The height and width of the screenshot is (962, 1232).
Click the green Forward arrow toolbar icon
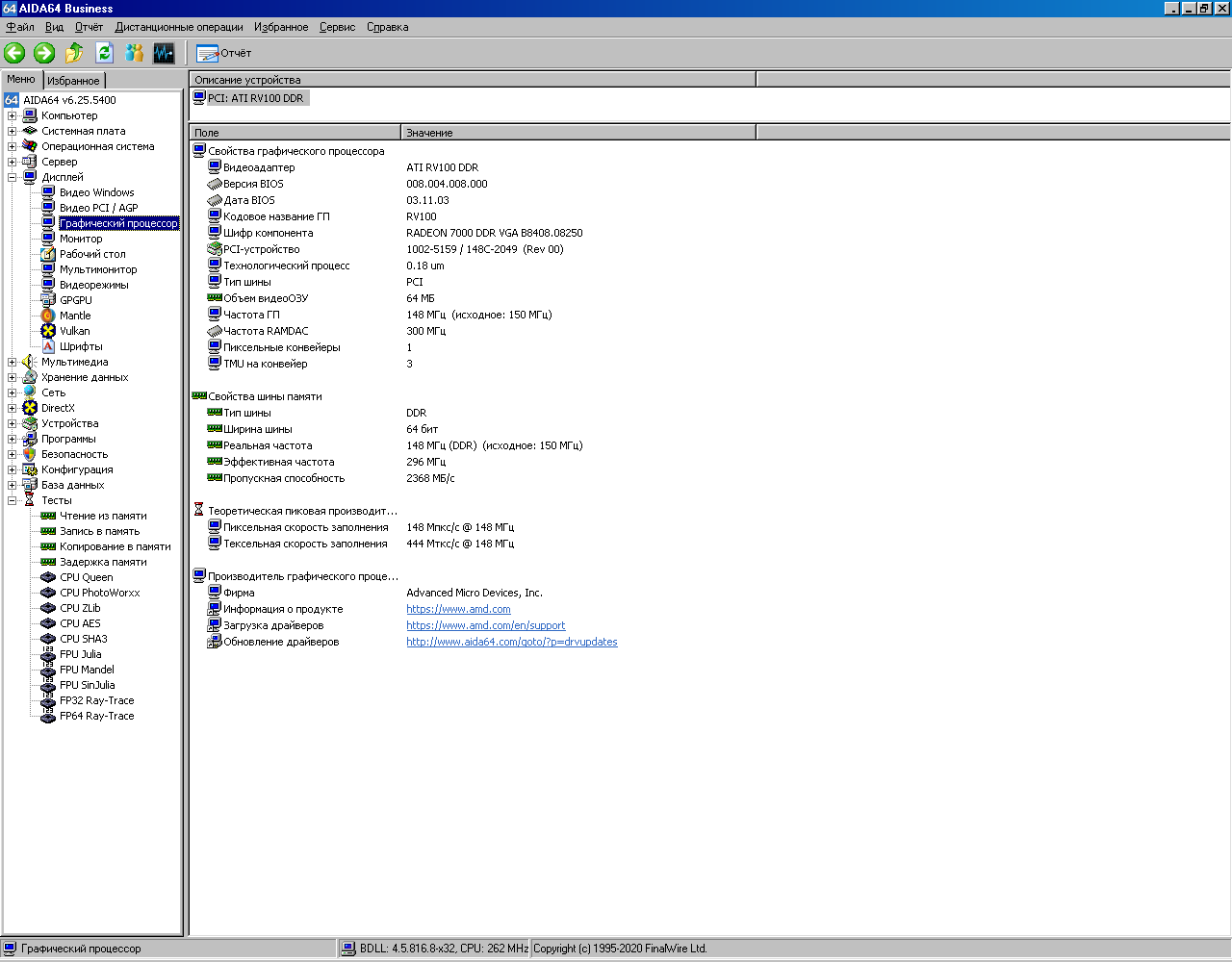(44, 53)
